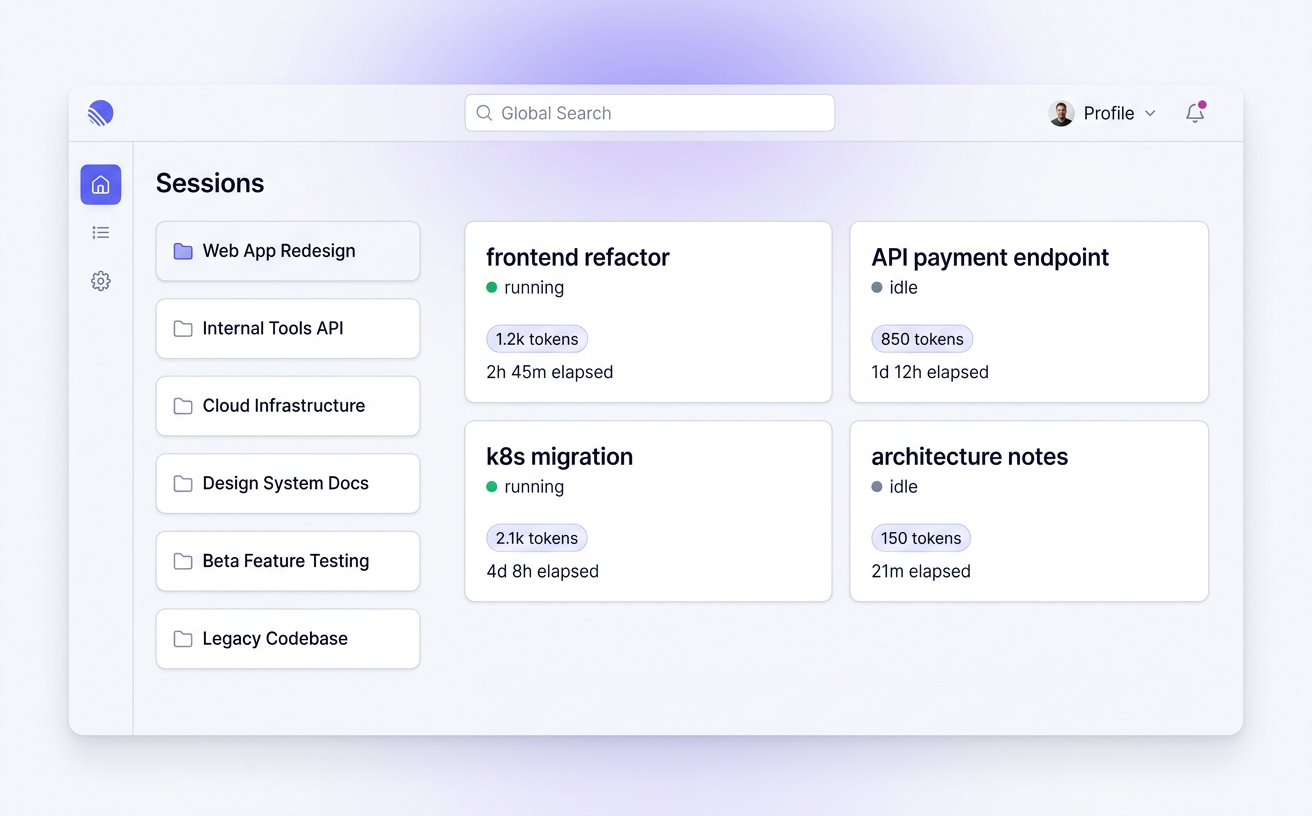Click the 2.1k tokens badge on k8s migration
Image resolution: width=1312 pixels, height=816 pixels.
coord(537,538)
